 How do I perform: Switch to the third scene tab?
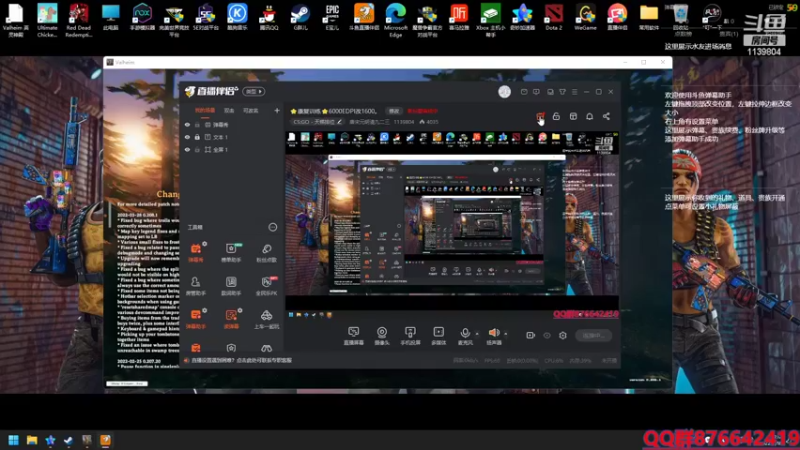coord(251,110)
